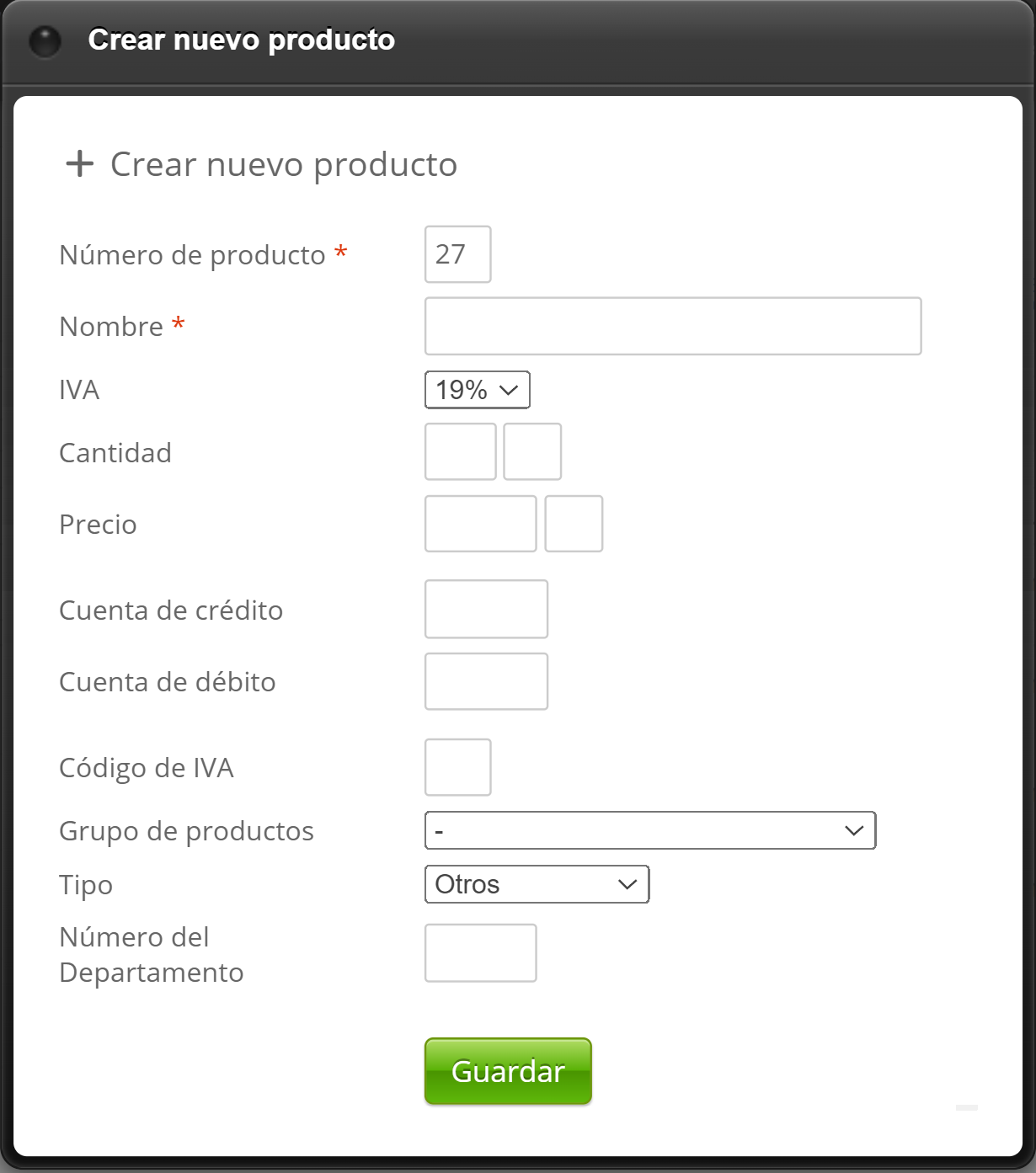This screenshot has width=1036, height=1173.
Task: Click the Código de IVA input
Action: pos(457,767)
